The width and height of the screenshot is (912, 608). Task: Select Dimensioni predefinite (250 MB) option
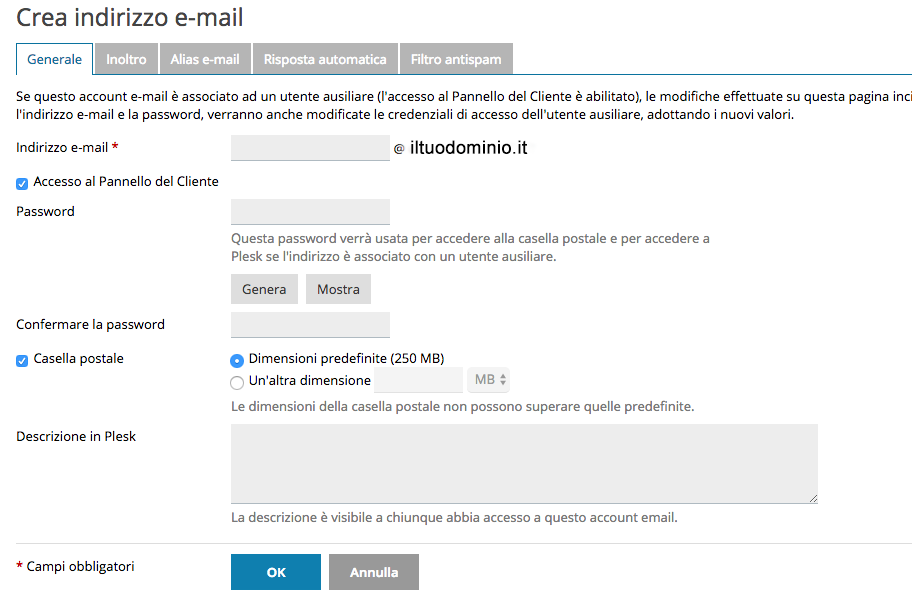click(237, 361)
